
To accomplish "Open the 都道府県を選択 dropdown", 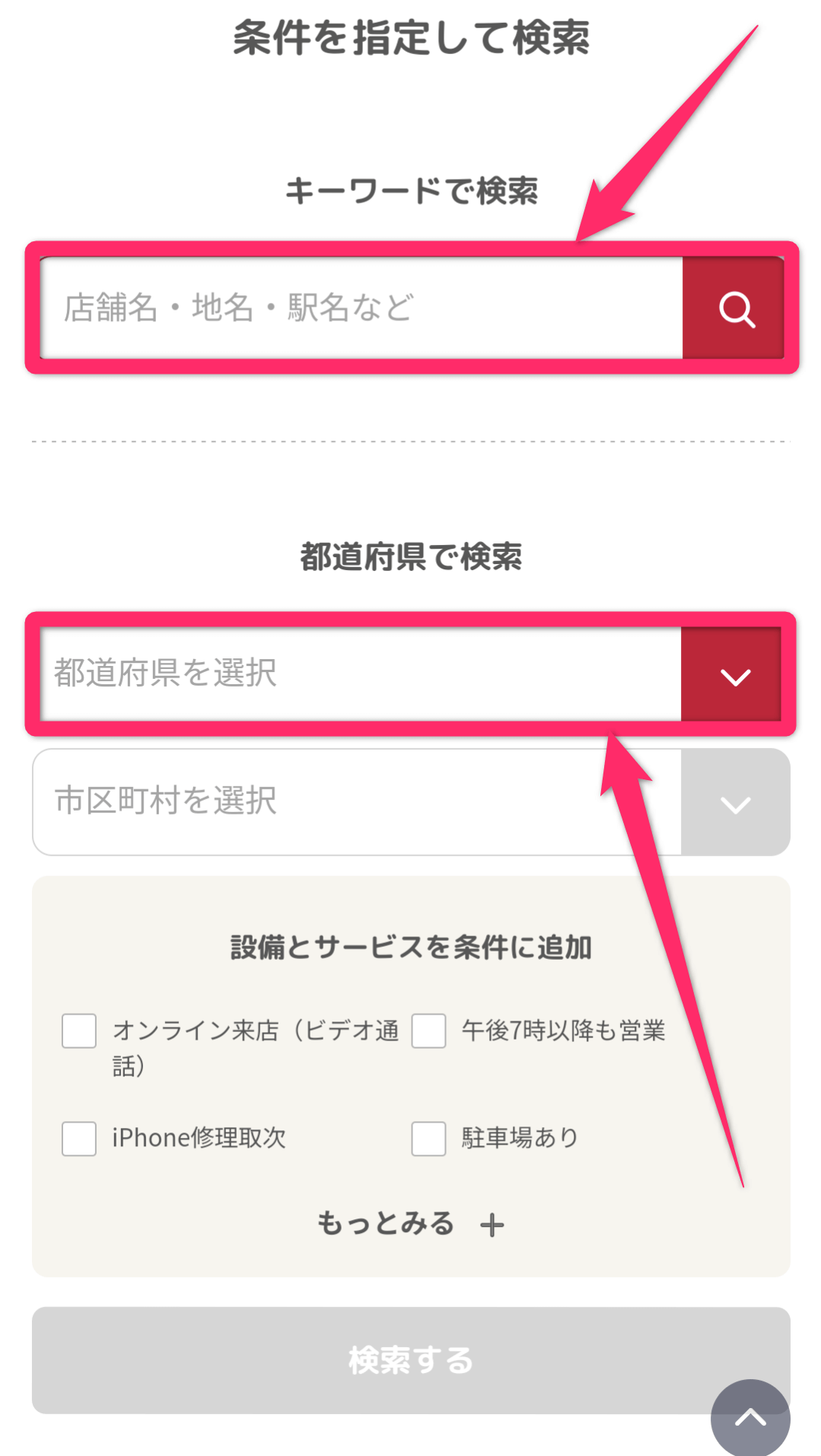I will [x=358, y=676].
